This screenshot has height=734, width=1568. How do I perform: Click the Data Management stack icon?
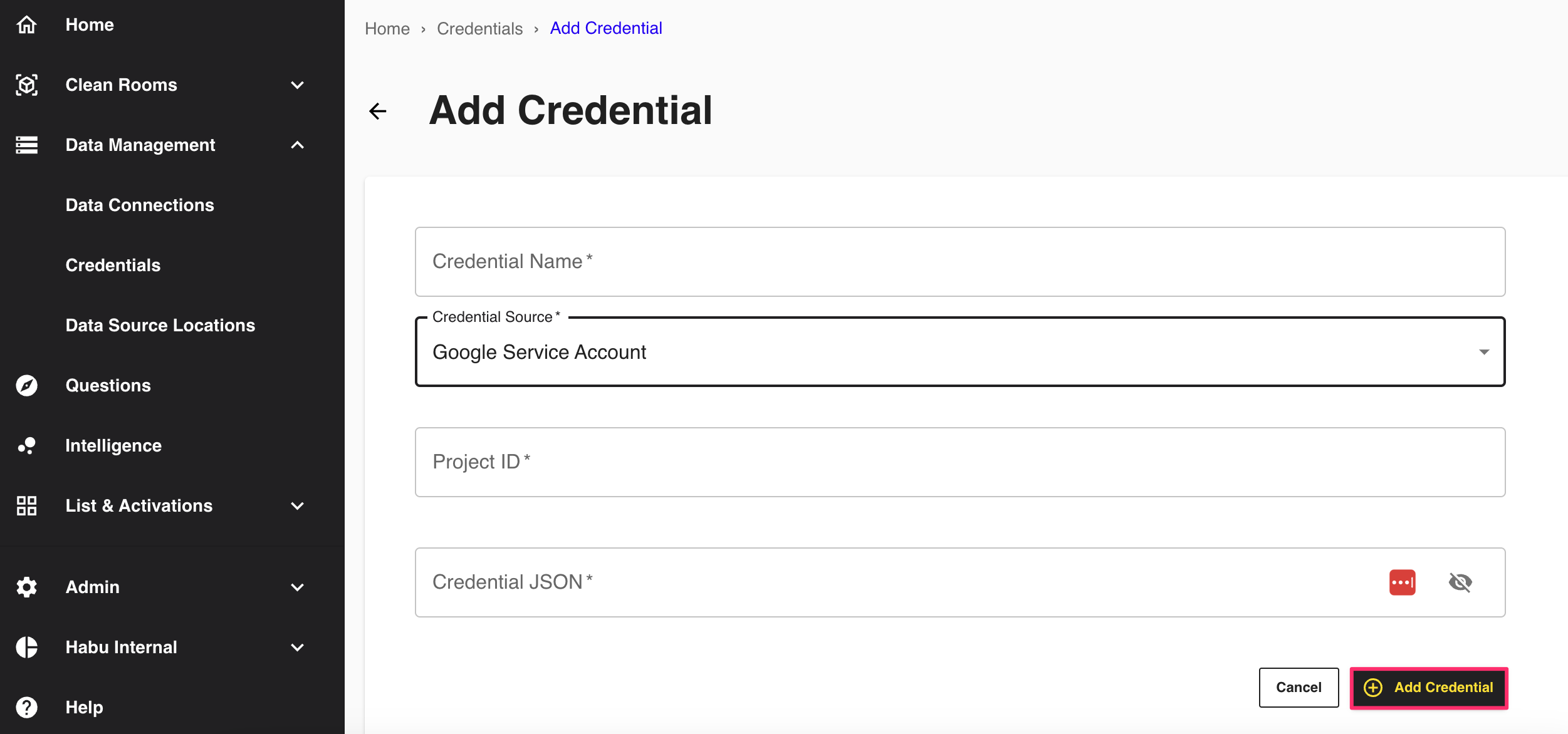(26, 145)
